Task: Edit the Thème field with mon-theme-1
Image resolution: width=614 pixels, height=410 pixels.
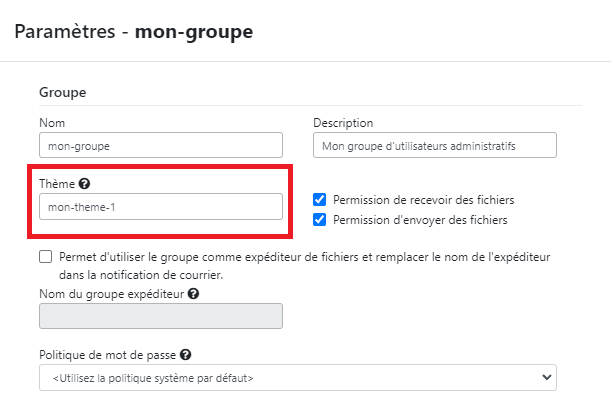Action: (x=161, y=206)
